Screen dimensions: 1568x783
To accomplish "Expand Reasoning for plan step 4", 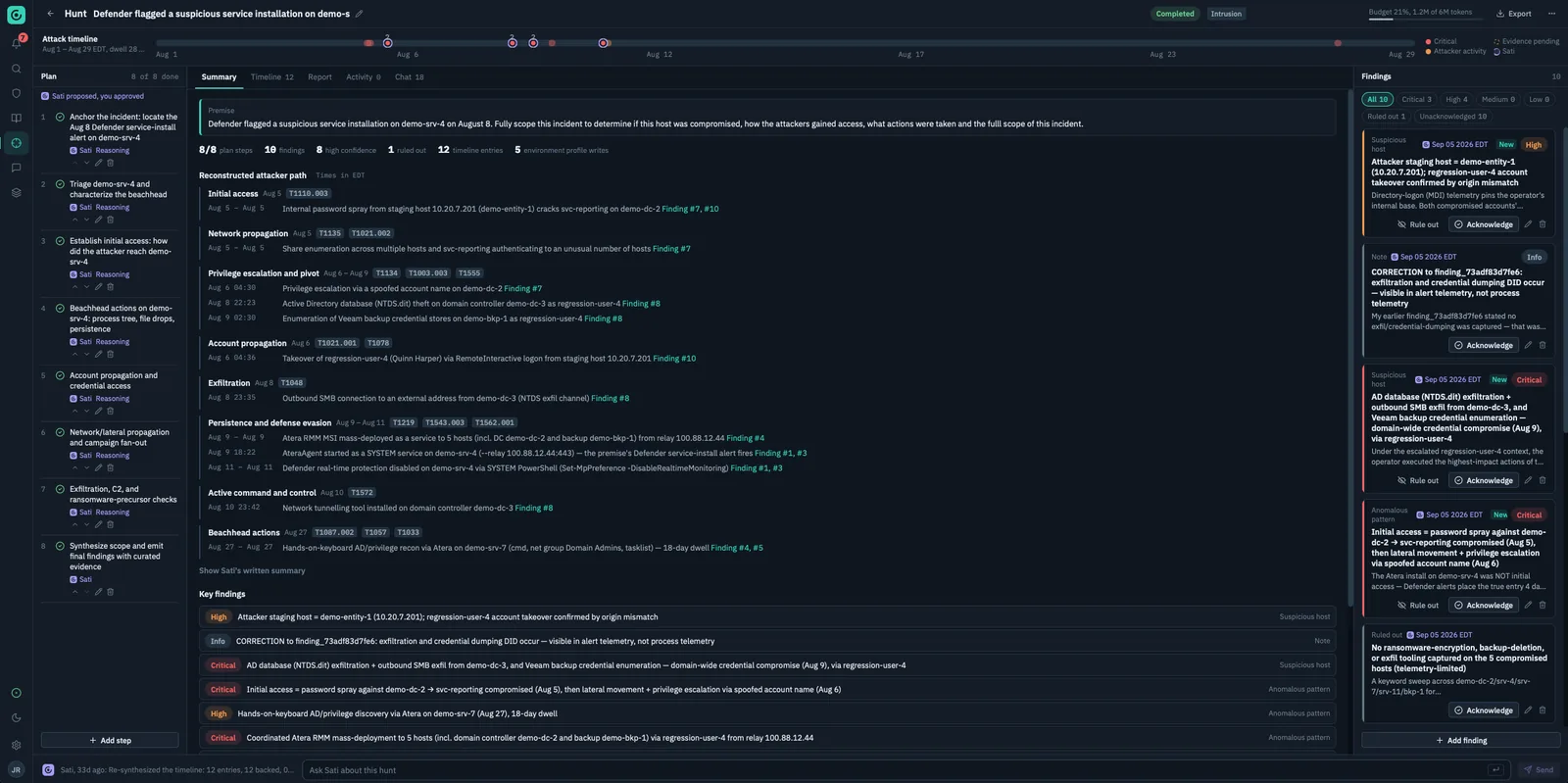I will coord(112,342).
